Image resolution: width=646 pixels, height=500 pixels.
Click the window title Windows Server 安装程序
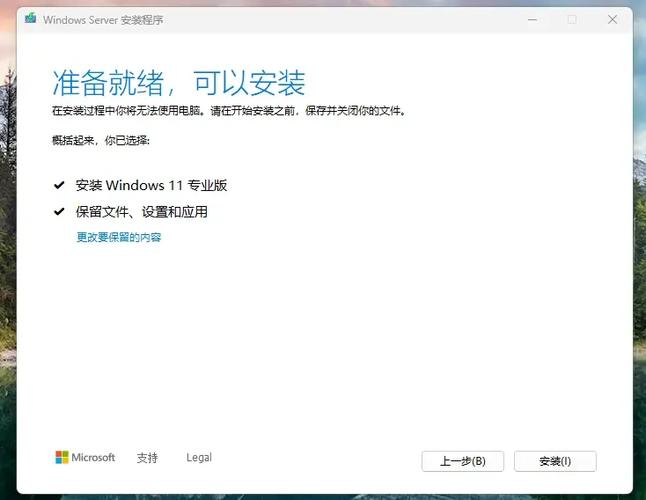[x=103, y=20]
